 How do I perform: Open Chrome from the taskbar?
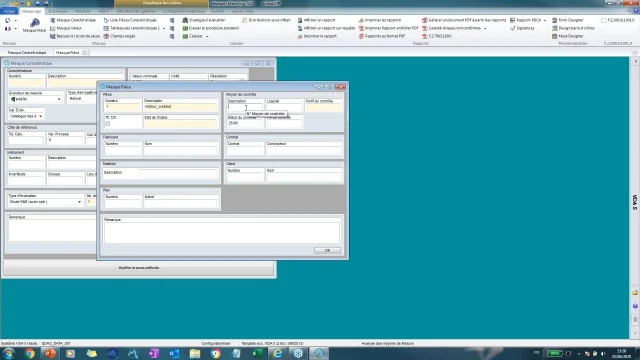tap(30, 353)
